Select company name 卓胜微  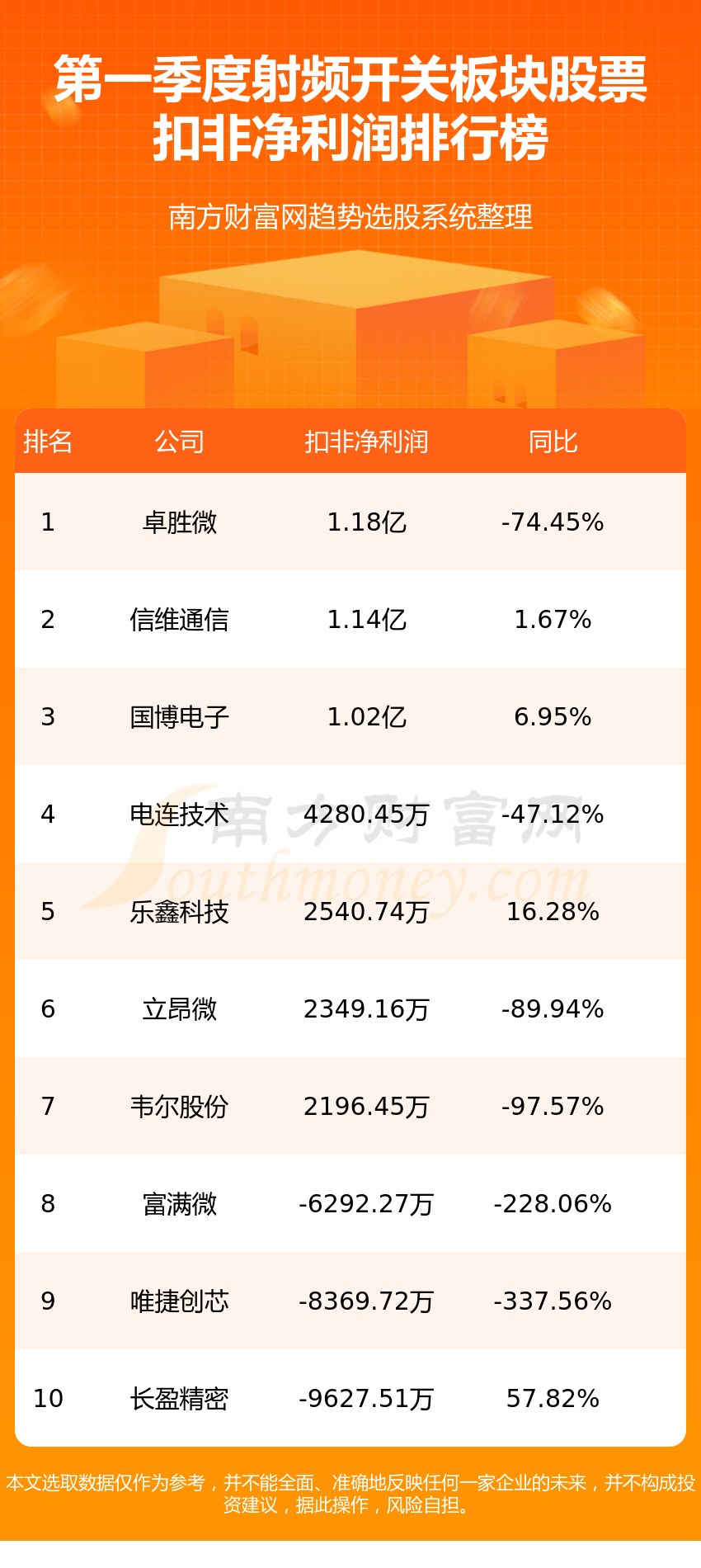(x=180, y=522)
